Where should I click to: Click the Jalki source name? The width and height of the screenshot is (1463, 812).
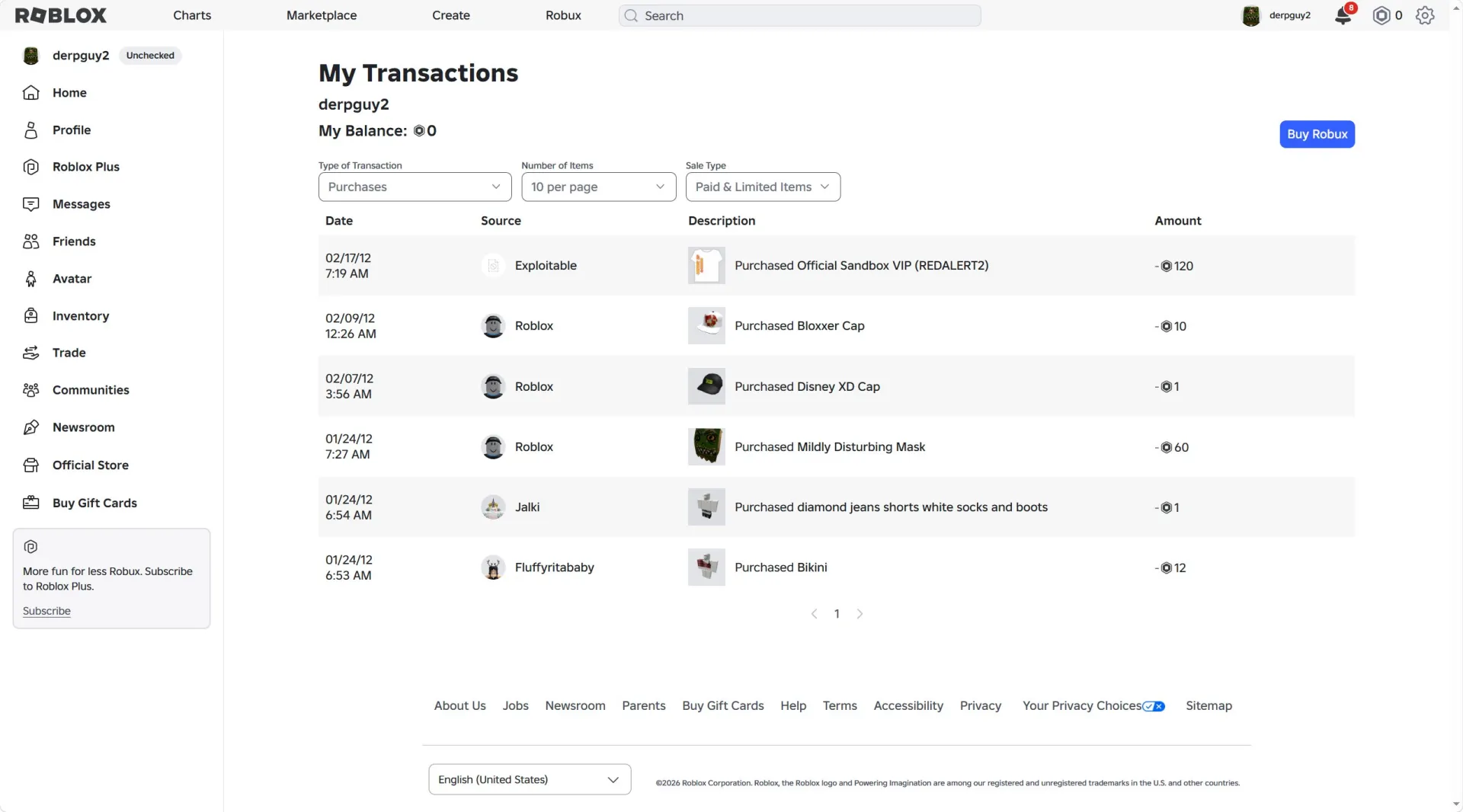(527, 507)
